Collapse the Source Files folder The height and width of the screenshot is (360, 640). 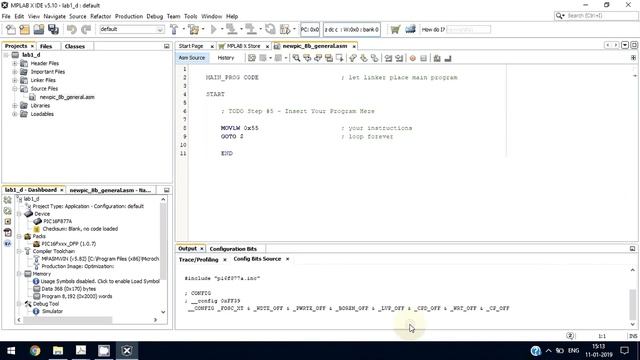pyautogui.click(x=15, y=89)
